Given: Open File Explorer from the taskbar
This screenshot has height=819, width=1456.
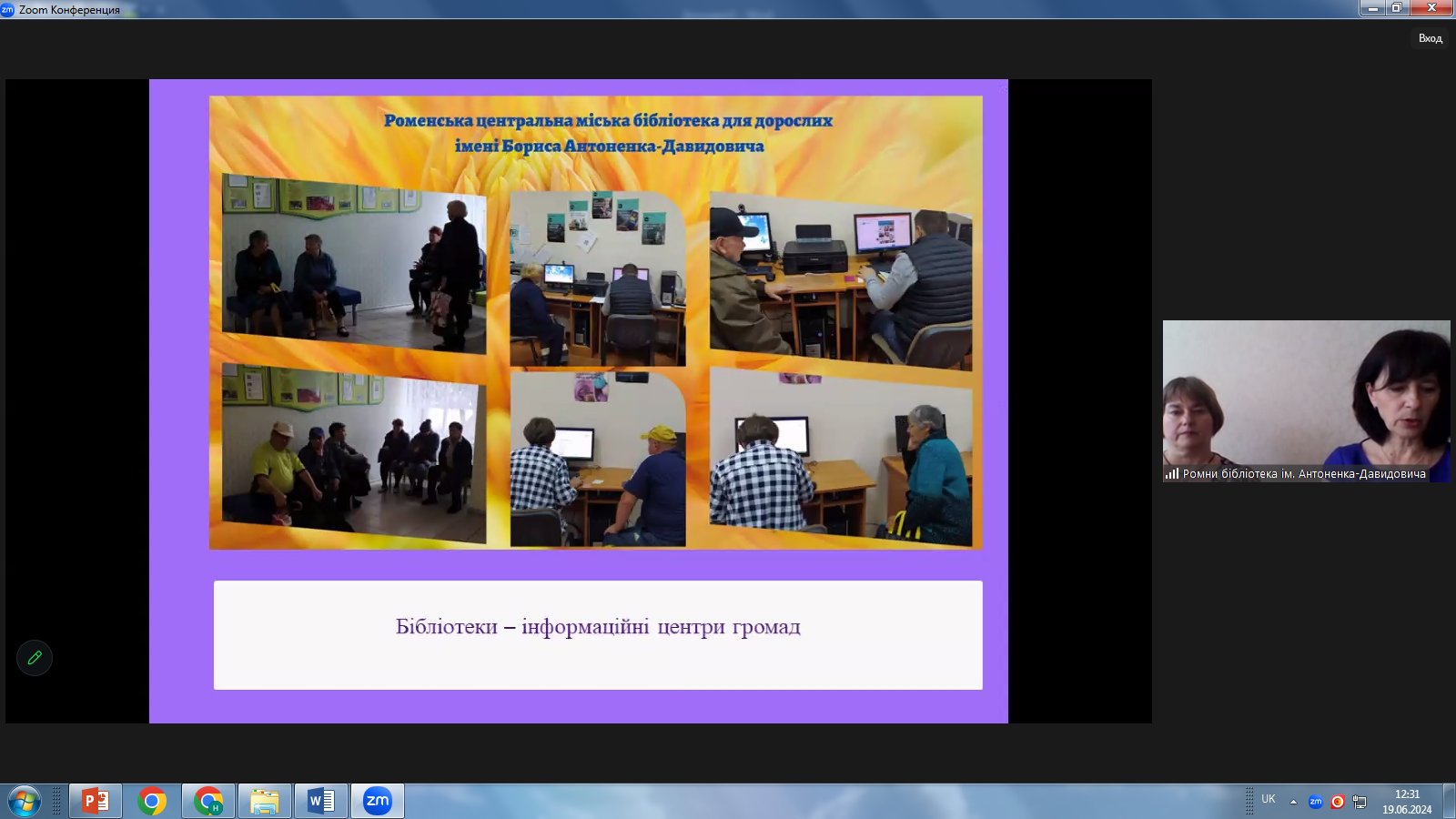Looking at the screenshot, I should 265,801.
